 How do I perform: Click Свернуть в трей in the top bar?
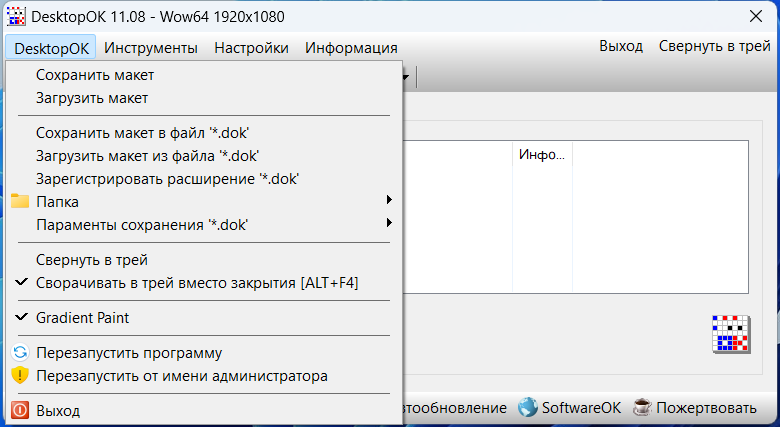click(714, 46)
